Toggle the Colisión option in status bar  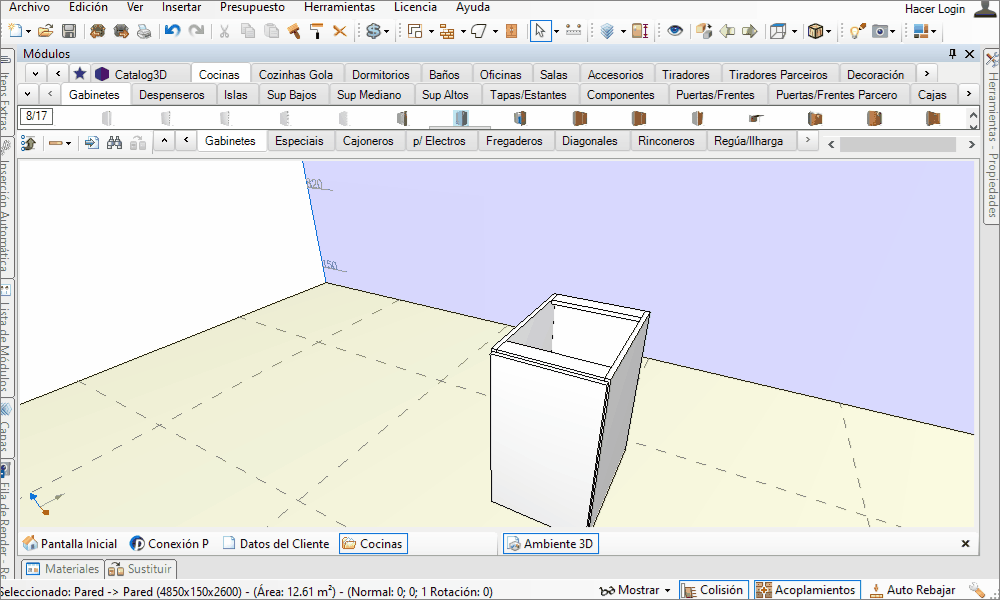pos(713,590)
